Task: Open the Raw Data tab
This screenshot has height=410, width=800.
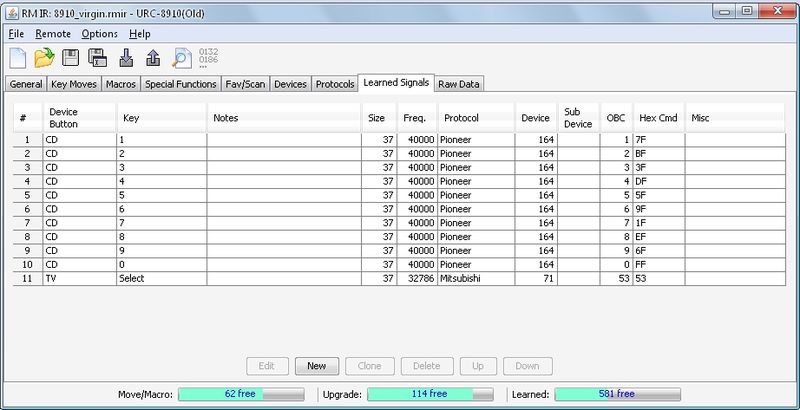Action: (460, 84)
